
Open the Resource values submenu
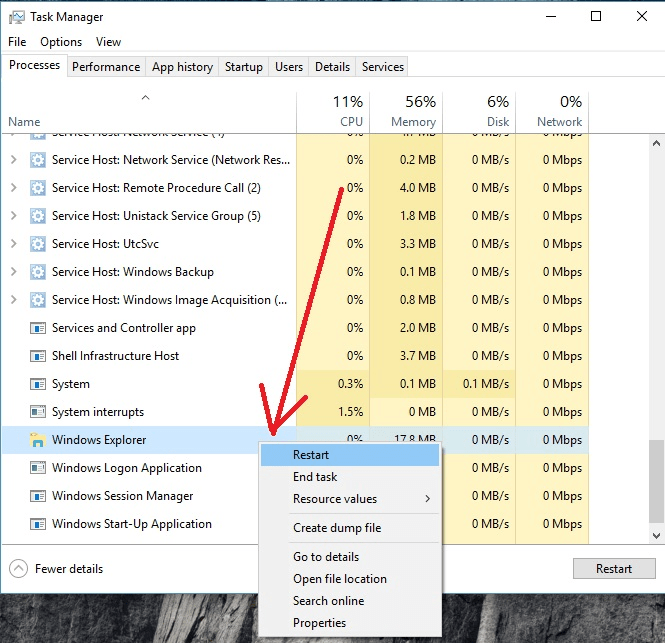point(350,499)
